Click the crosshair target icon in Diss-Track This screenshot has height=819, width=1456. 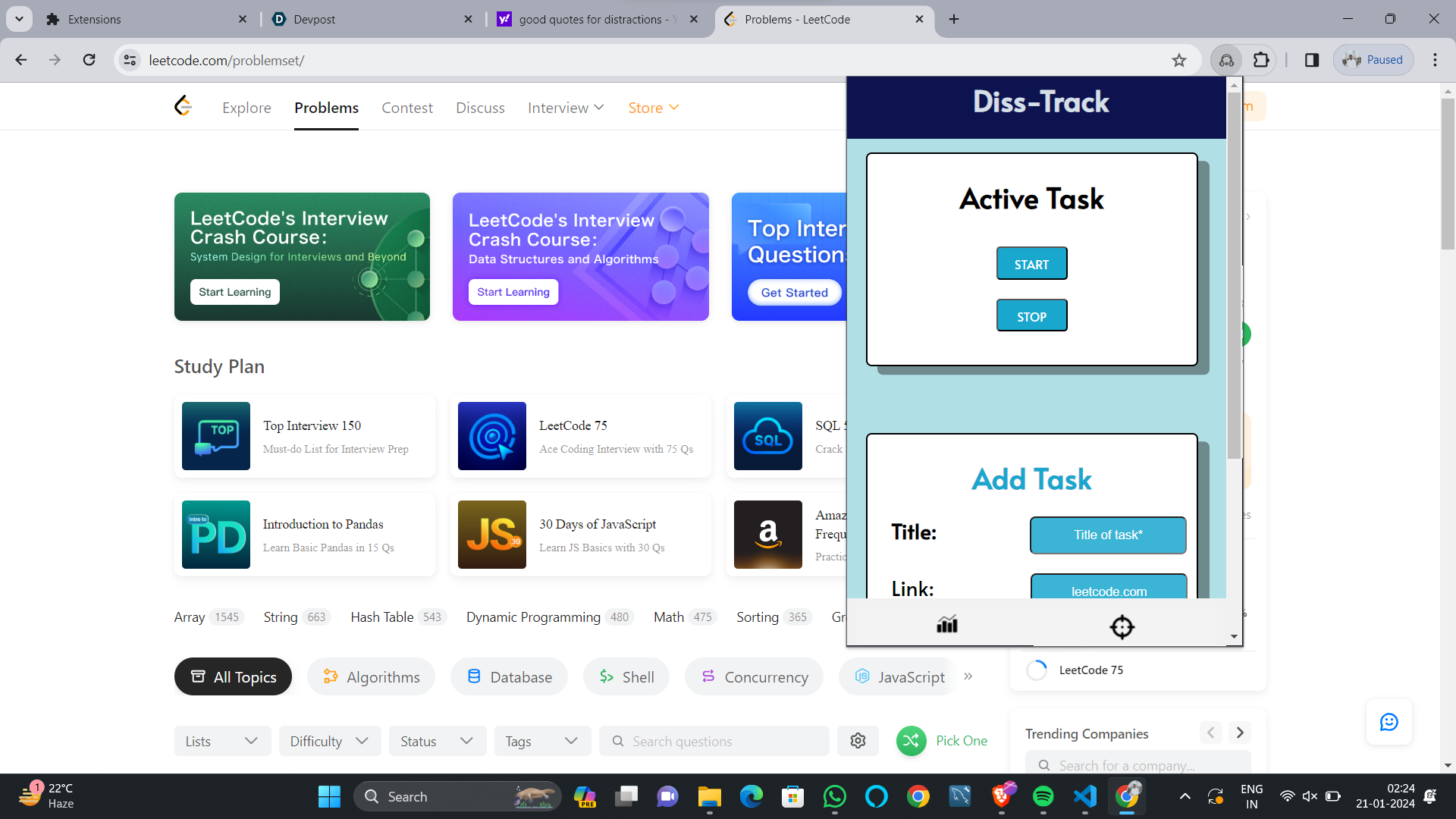1122,627
